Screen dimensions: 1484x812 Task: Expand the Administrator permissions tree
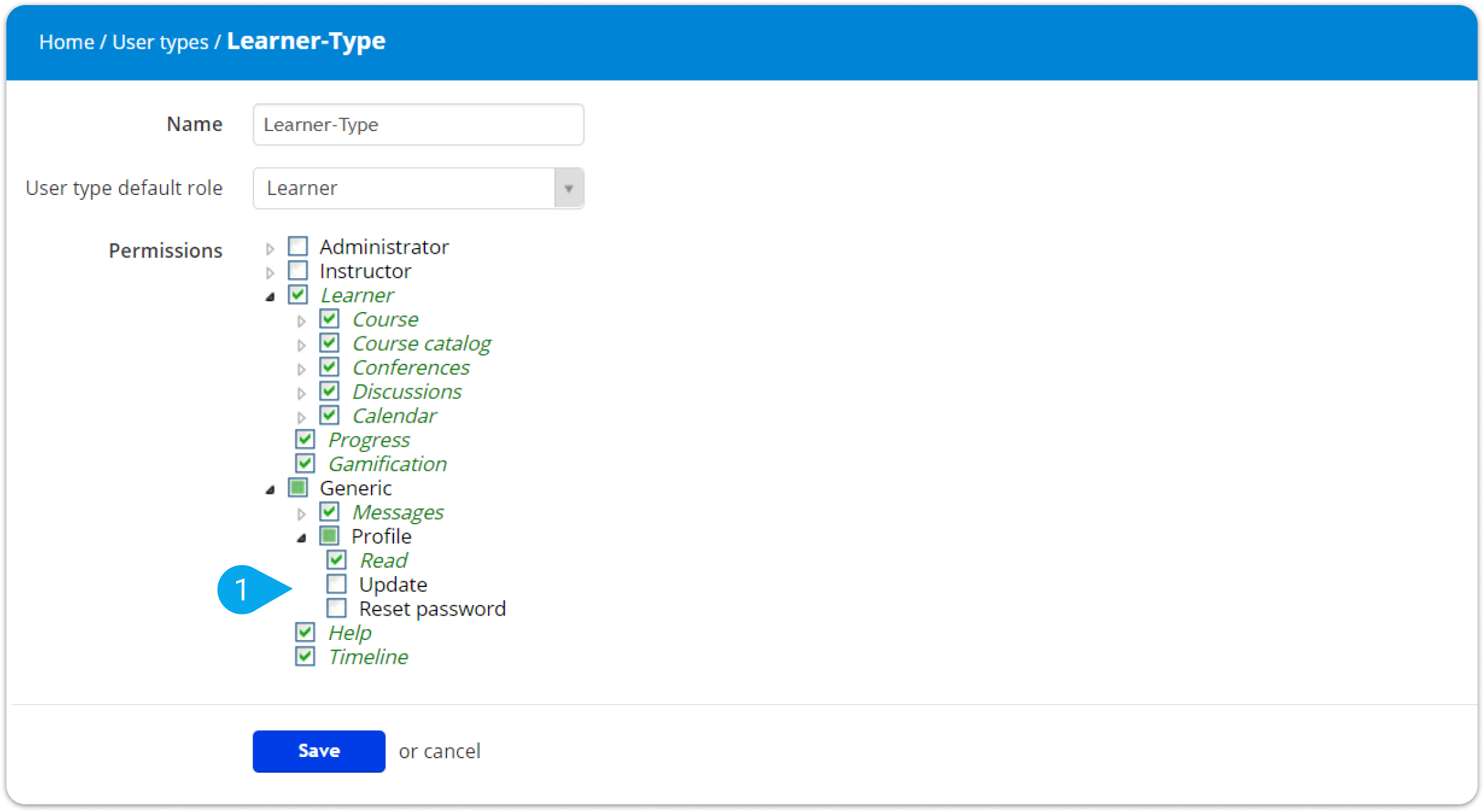point(270,249)
